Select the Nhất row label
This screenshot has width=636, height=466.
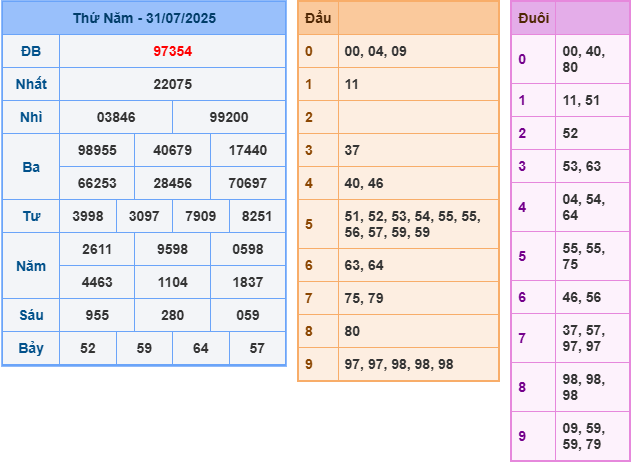tap(31, 84)
